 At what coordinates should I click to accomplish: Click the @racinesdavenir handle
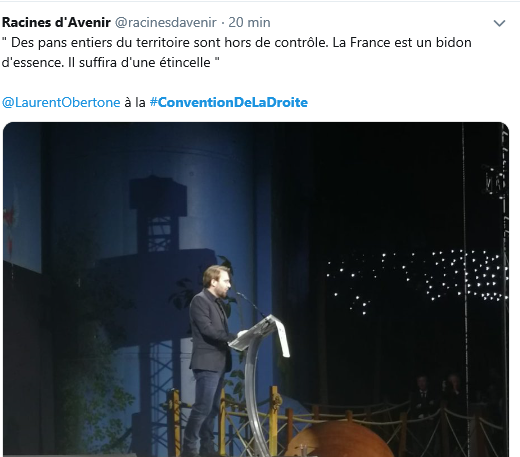(x=166, y=23)
